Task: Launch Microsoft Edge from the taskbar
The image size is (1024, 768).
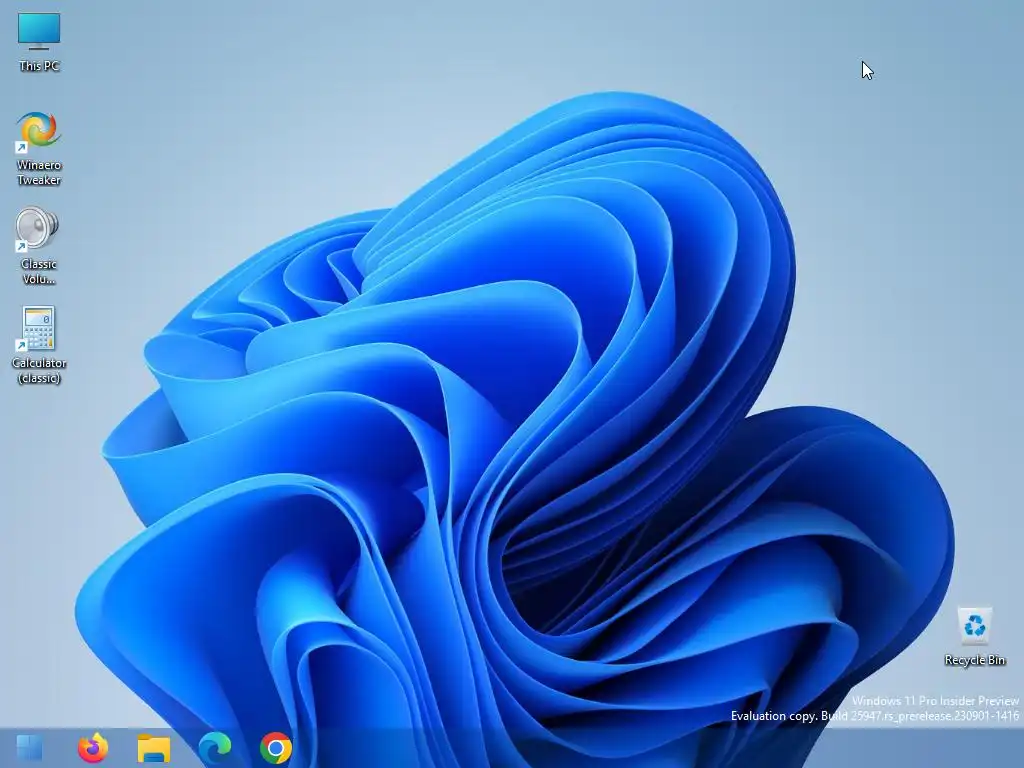Action: [215, 748]
